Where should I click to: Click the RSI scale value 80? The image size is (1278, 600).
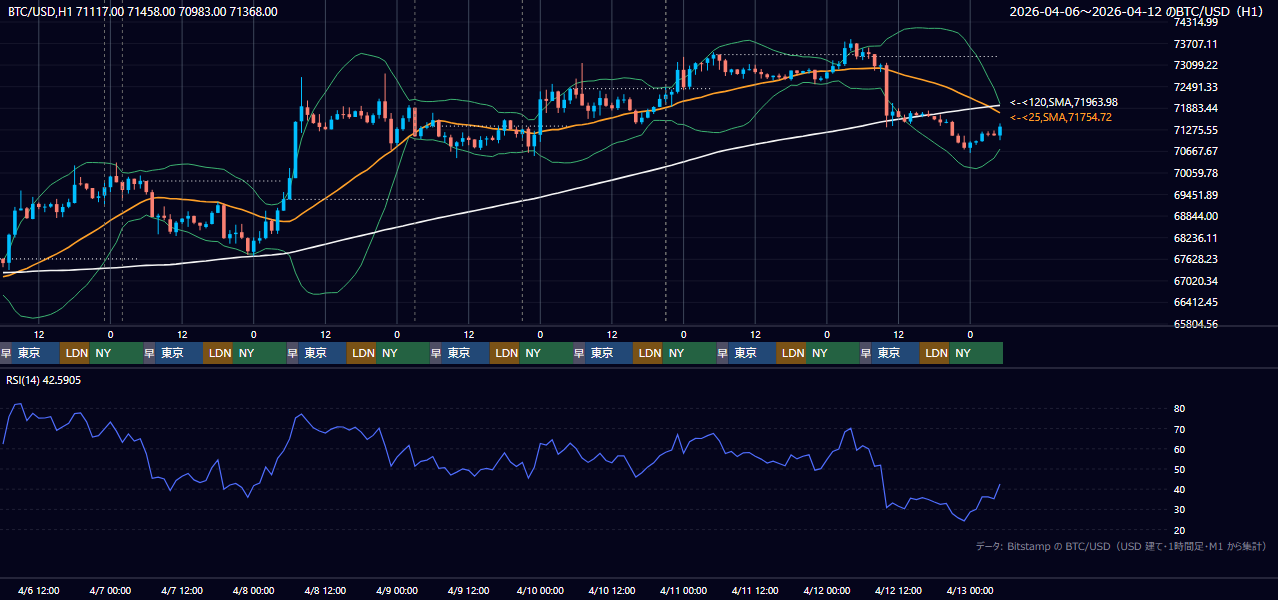click(x=1180, y=409)
